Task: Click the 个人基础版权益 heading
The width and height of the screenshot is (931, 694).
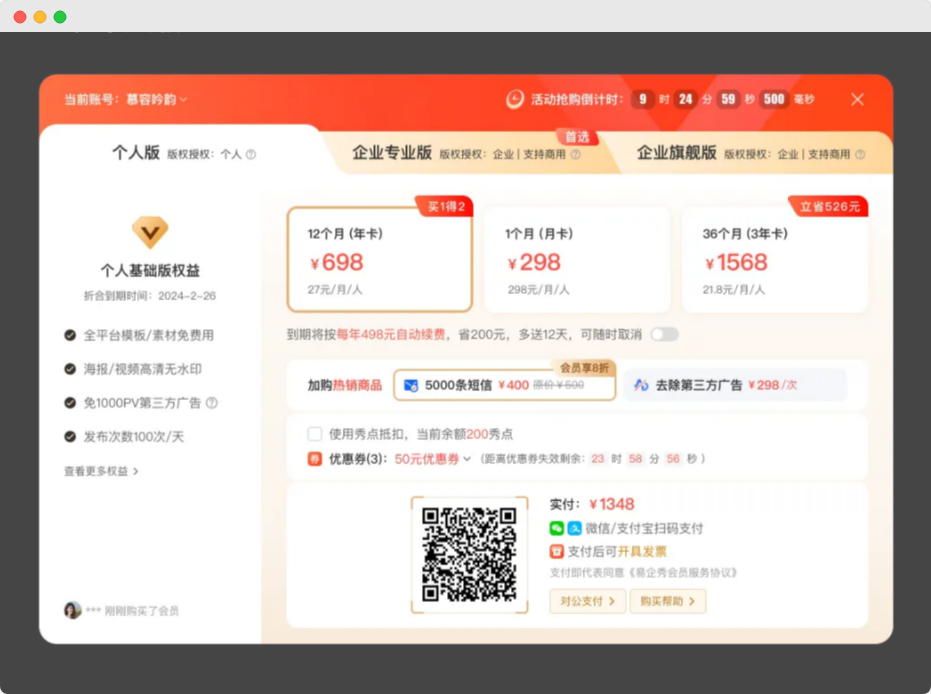Action: point(150,271)
